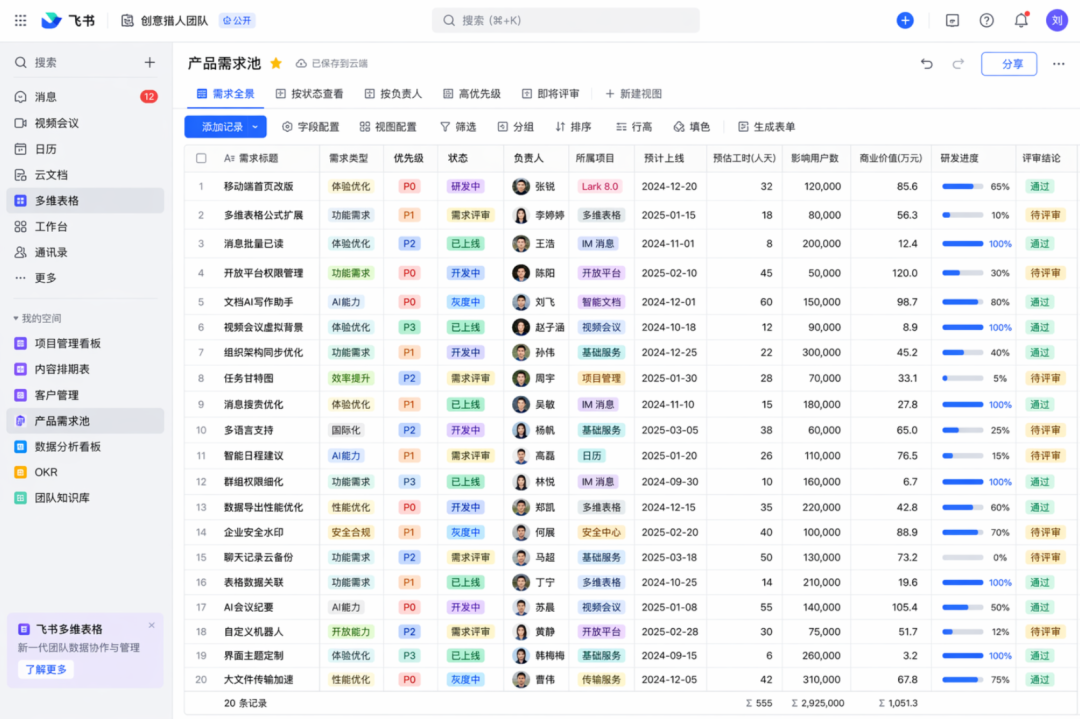Open the 筛选 filter tool
The image size is (1080, 719).
coord(458,127)
